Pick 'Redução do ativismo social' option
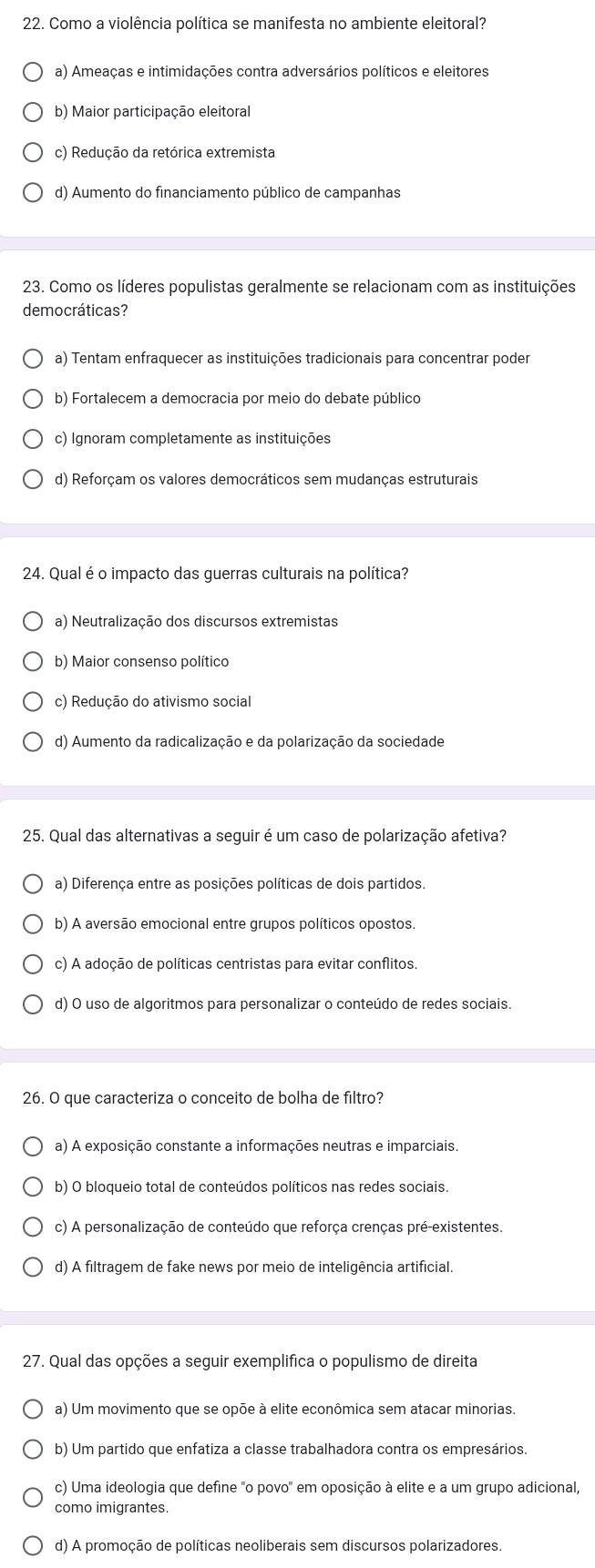The image size is (595, 1568). pos(32,702)
